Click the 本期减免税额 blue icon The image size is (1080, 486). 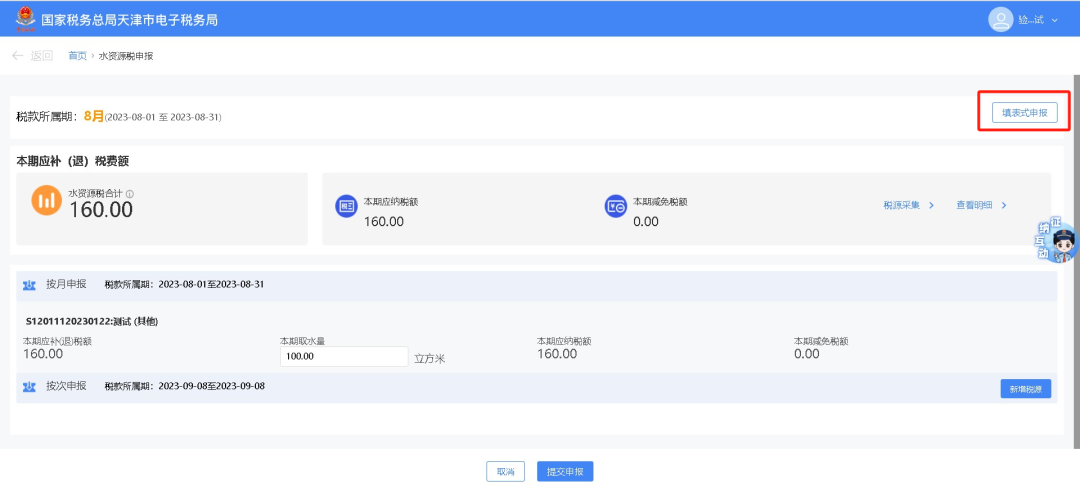(615, 206)
